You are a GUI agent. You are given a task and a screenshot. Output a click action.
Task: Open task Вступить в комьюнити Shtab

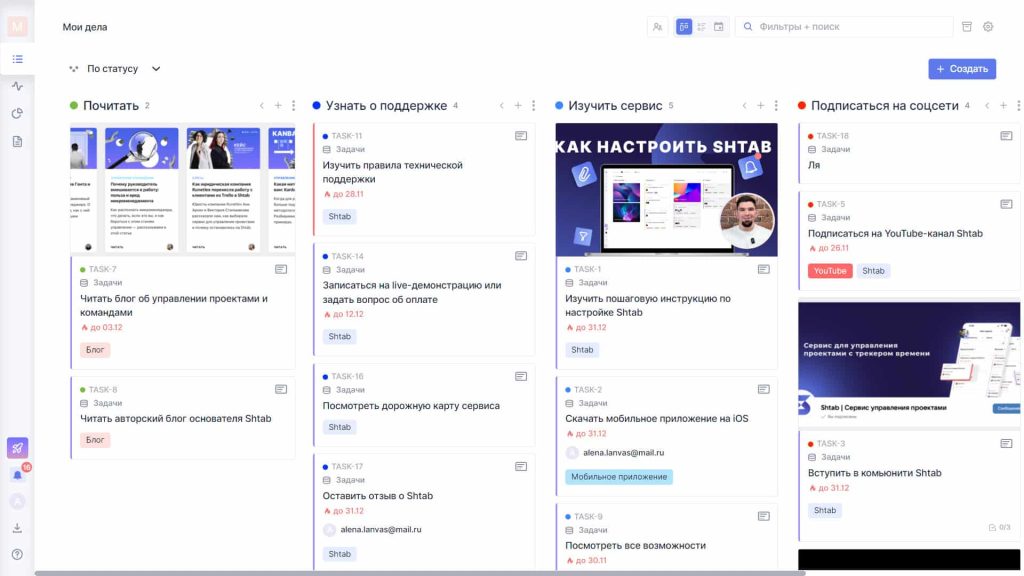874,473
